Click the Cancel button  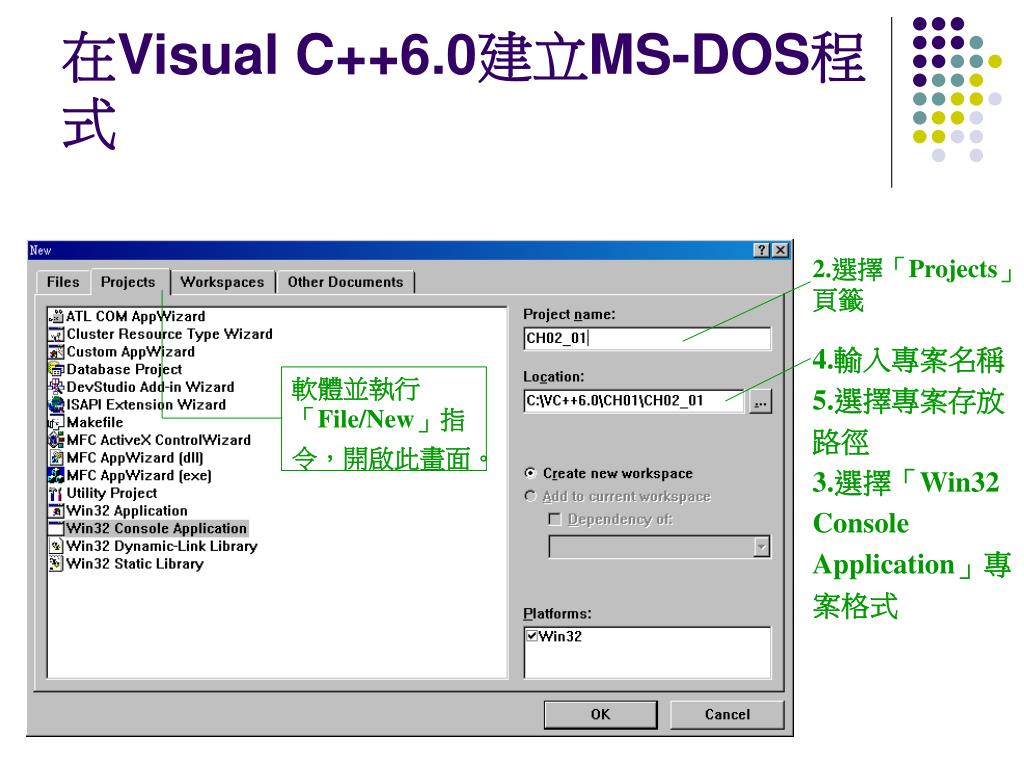point(727,714)
